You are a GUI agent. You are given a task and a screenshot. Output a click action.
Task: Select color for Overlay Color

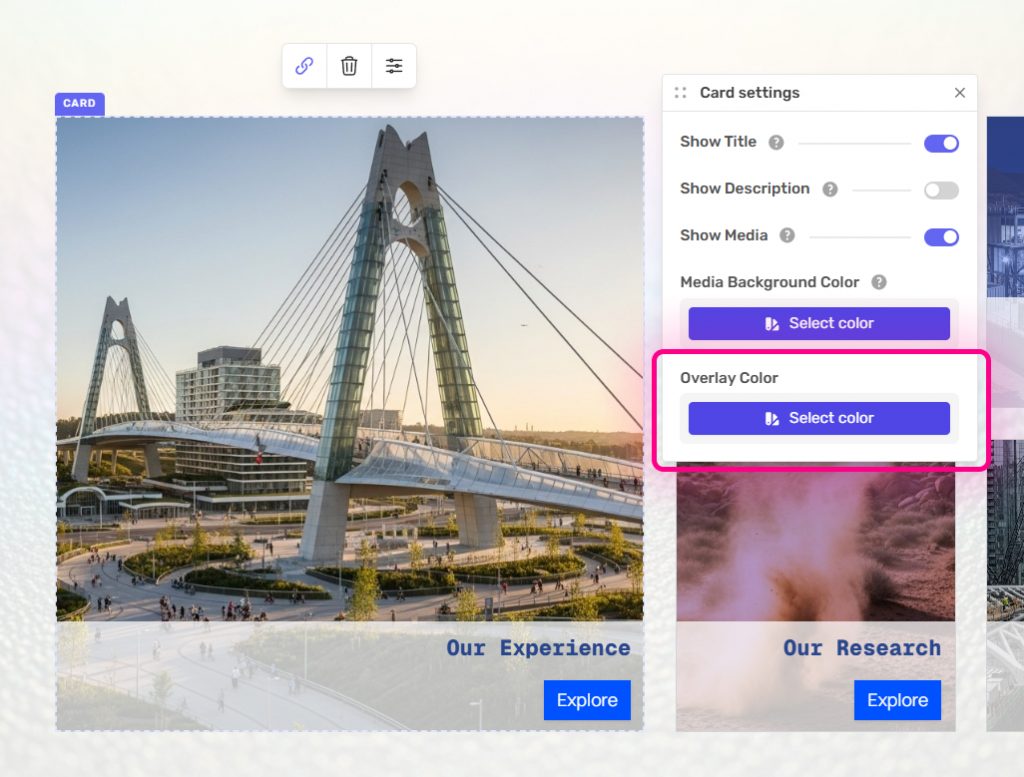(819, 419)
